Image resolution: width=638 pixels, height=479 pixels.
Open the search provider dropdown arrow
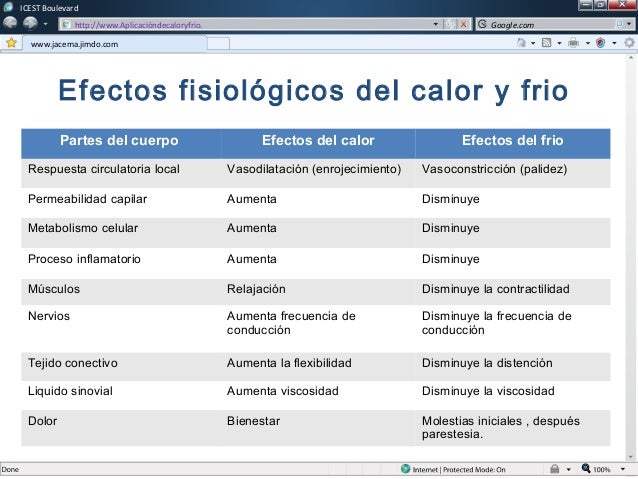pos(629,24)
